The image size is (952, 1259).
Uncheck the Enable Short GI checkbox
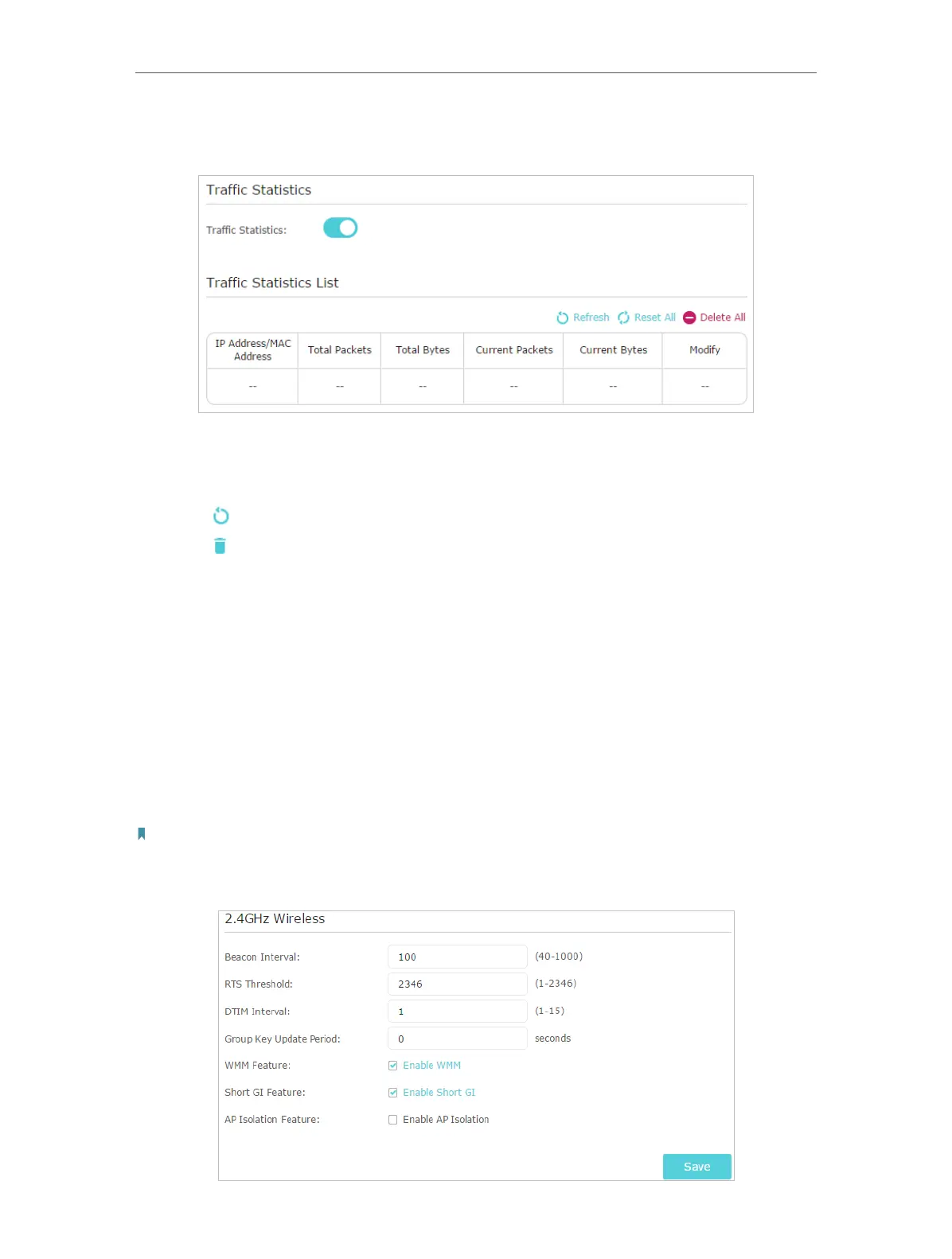pyautogui.click(x=392, y=1093)
